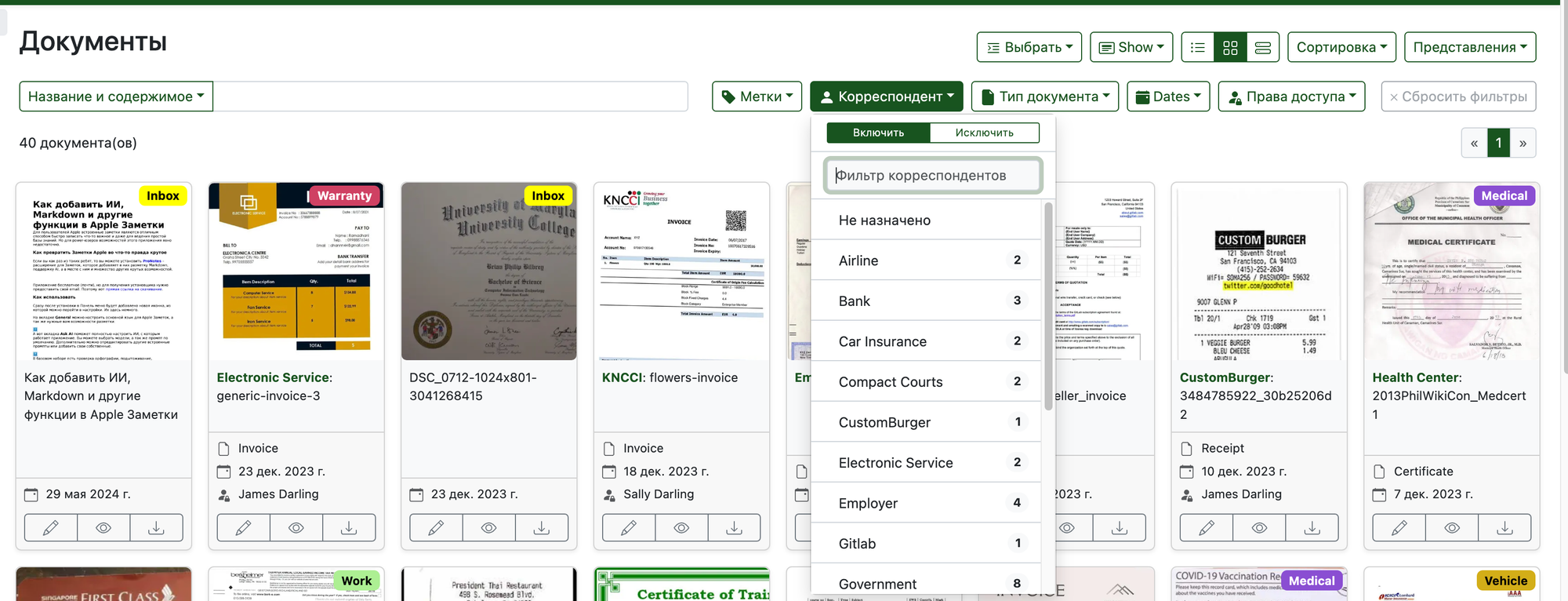1568x601 pixels.
Task: Switch to small cards grid view
Action: point(1230,47)
